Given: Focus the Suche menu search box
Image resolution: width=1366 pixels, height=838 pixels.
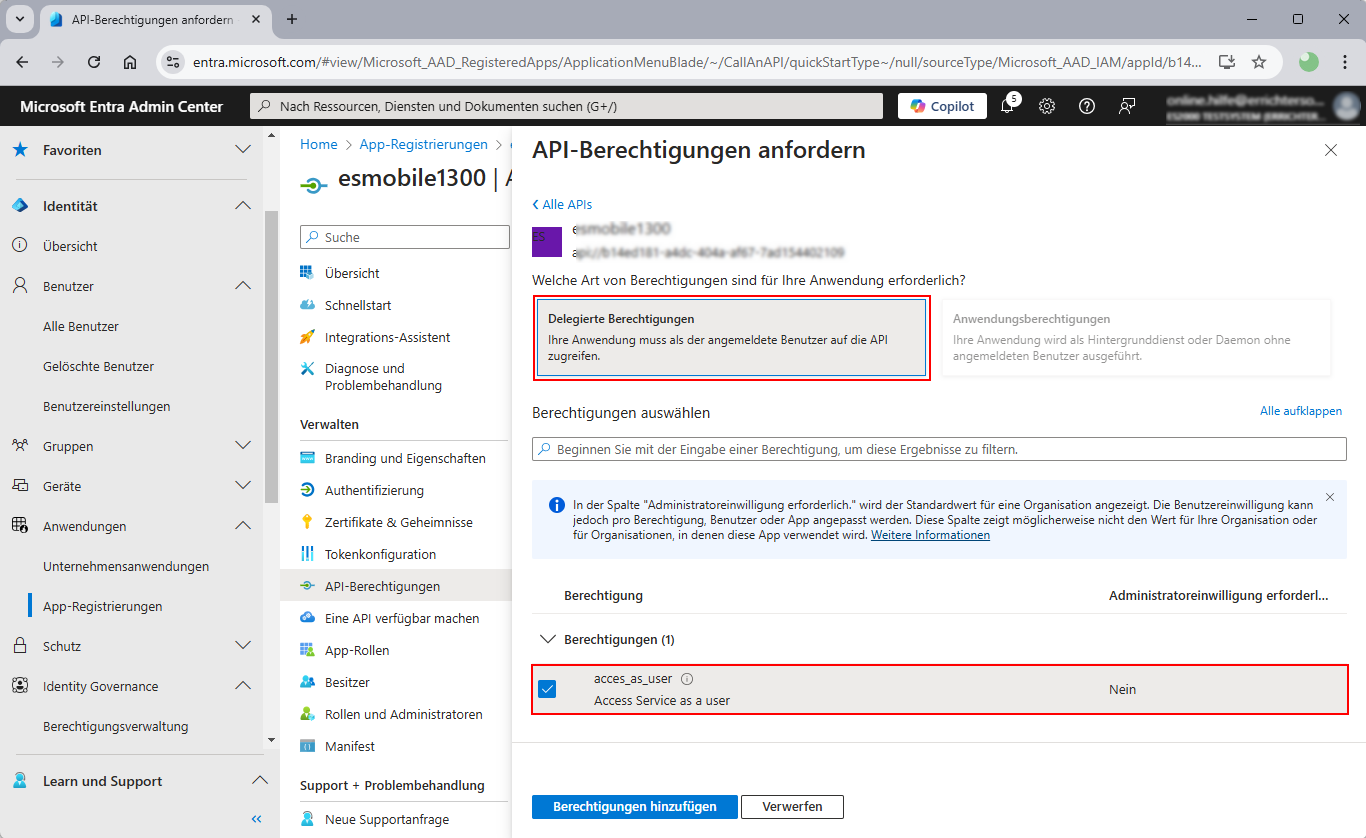Looking at the screenshot, I should pos(405,237).
